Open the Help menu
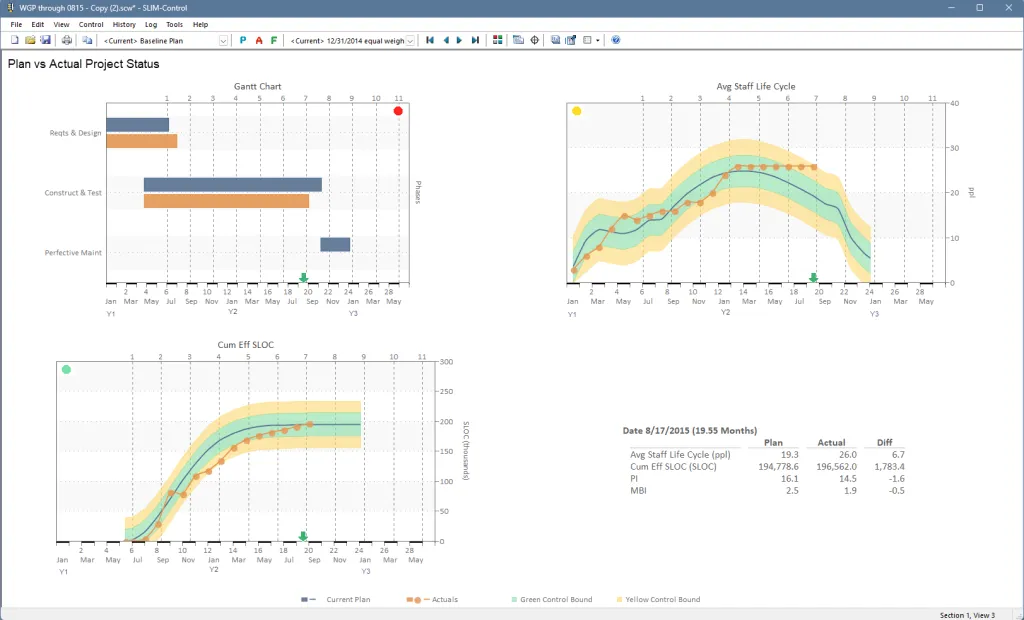The width and height of the screenshot is (1024, 620). 200,24
